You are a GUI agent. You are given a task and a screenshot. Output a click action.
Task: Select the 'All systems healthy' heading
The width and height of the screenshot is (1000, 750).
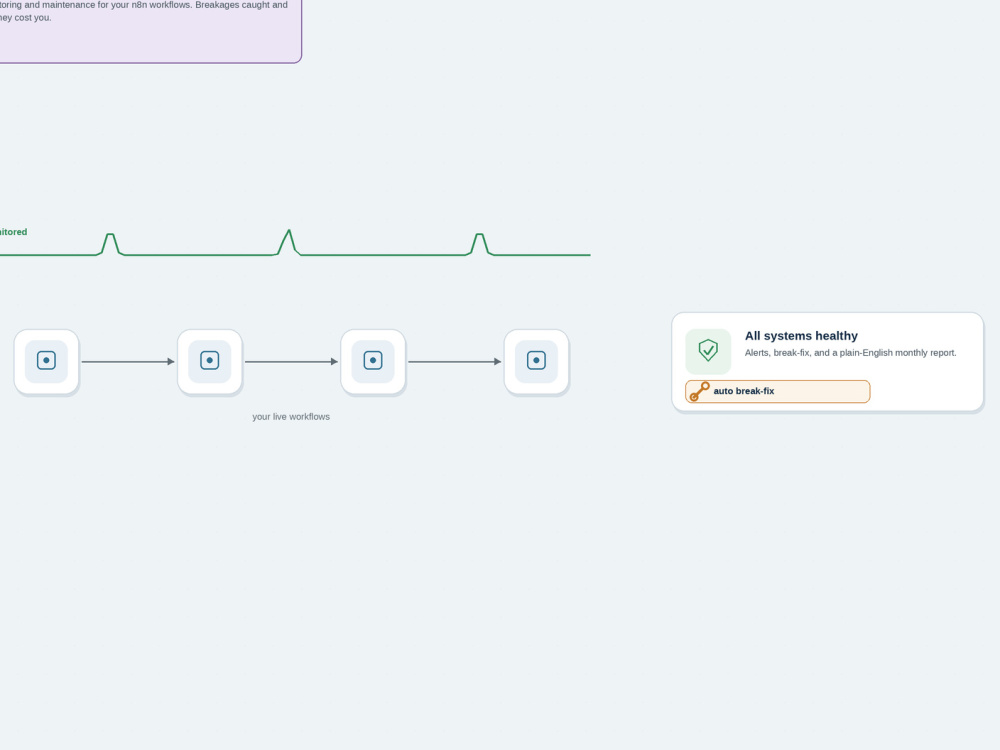pos(801,336)
